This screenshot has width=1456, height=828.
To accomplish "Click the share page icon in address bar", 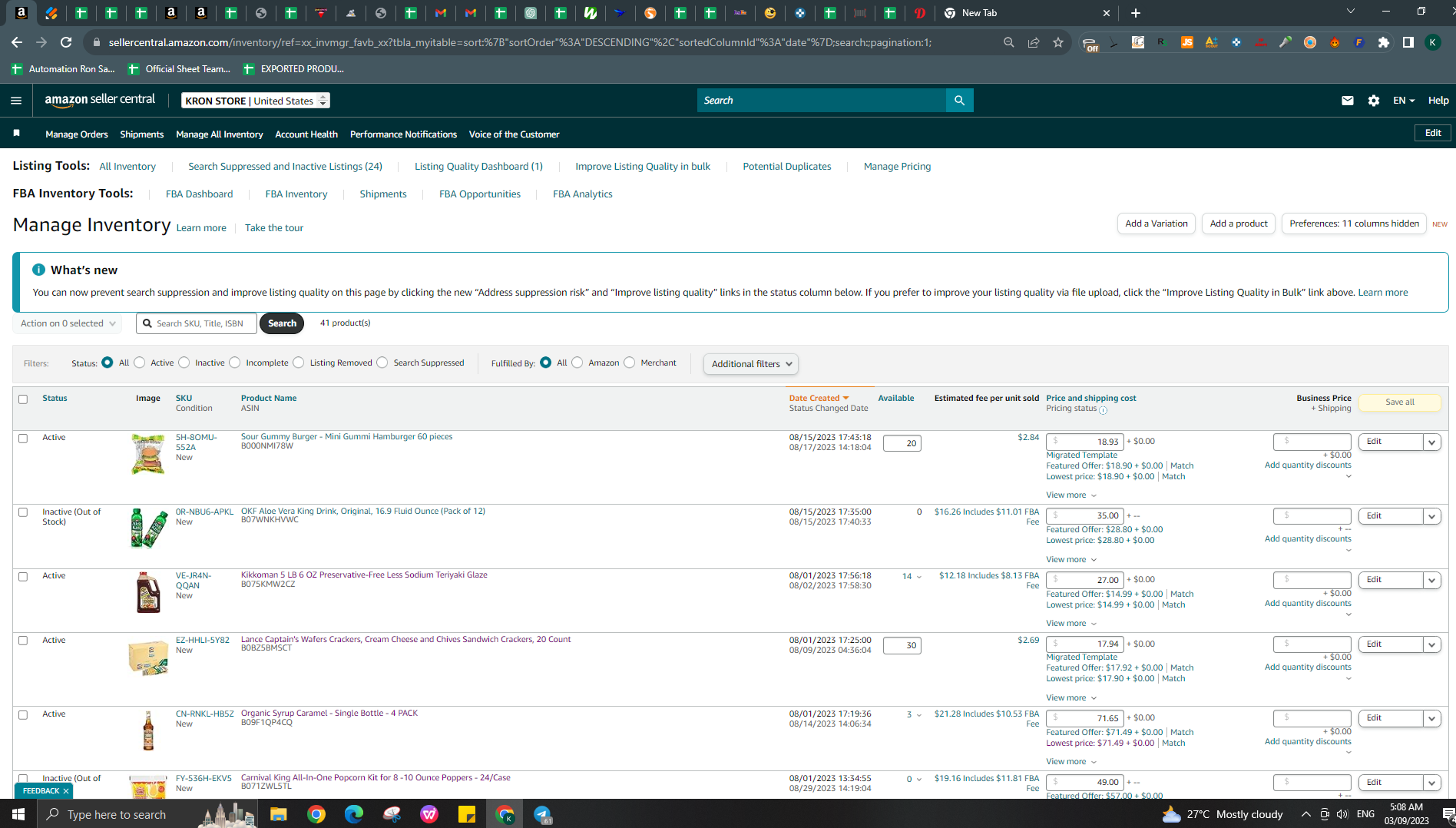I will (x=1034, y=42).
